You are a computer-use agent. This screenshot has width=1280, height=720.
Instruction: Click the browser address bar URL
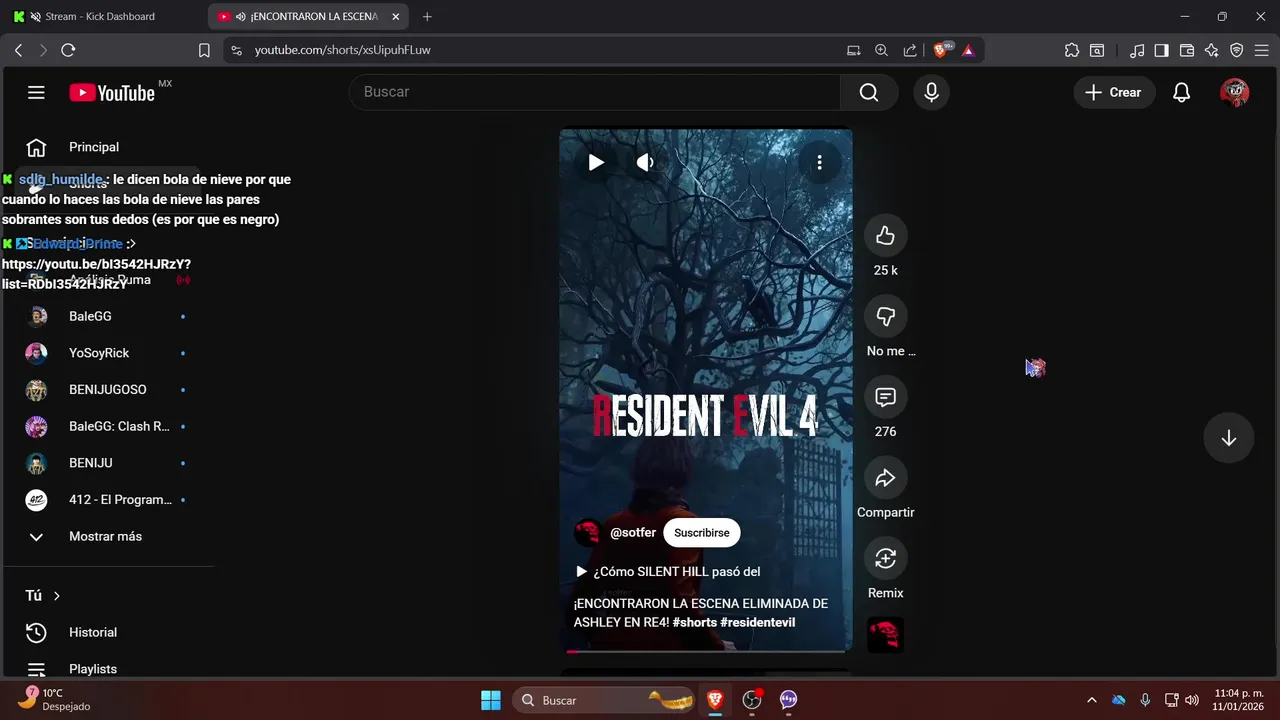pyautogui.click(x=342, y=50)
